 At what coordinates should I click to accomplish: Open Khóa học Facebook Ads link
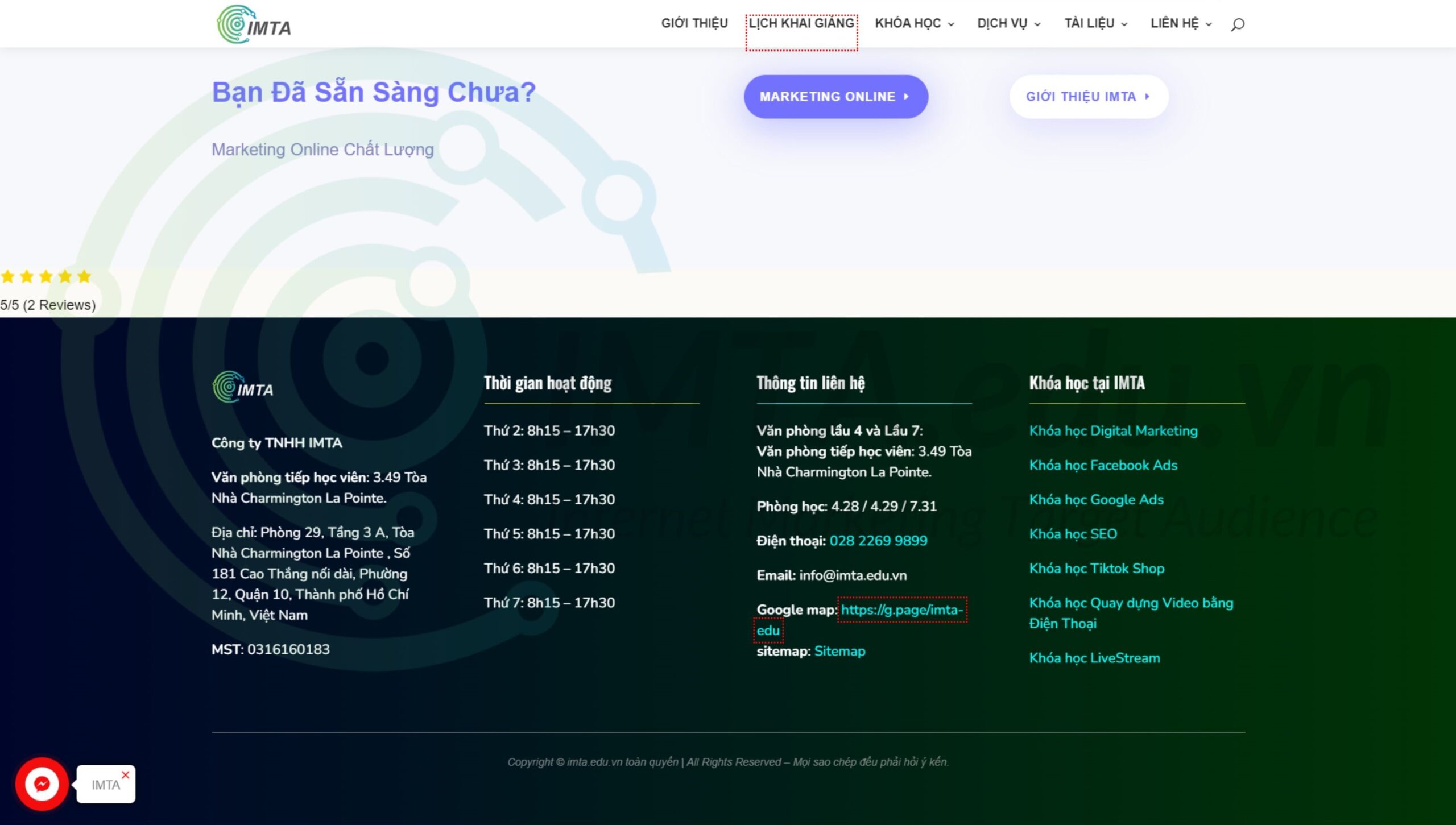(x=1103, y=465)
